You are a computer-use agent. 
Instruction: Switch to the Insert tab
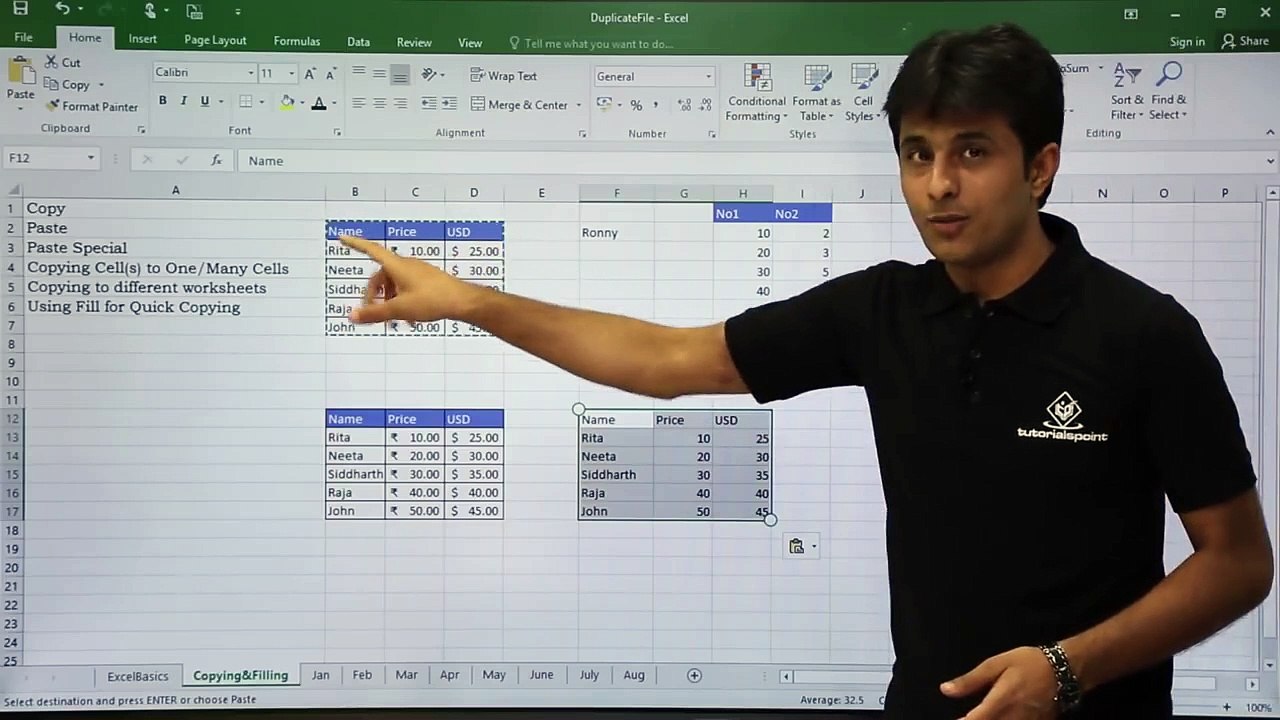[x=142, y=39]
